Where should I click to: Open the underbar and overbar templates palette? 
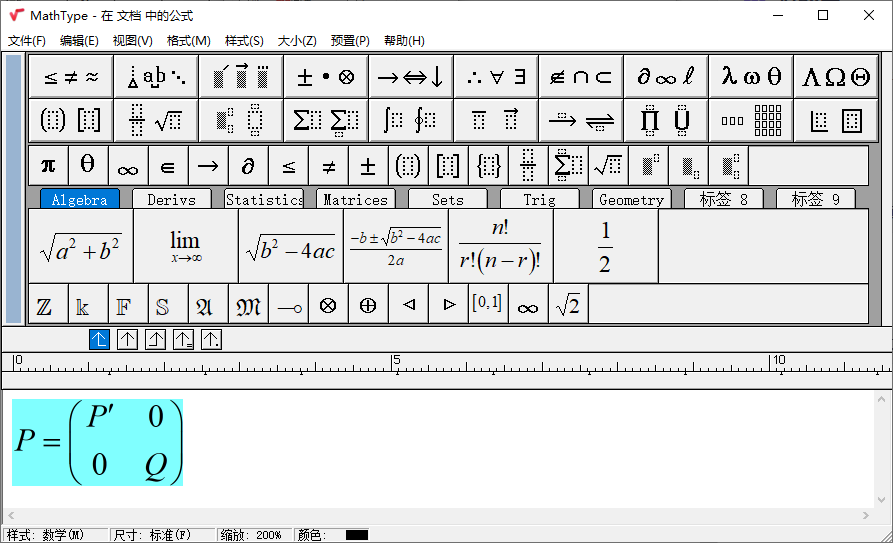point(496,120)
